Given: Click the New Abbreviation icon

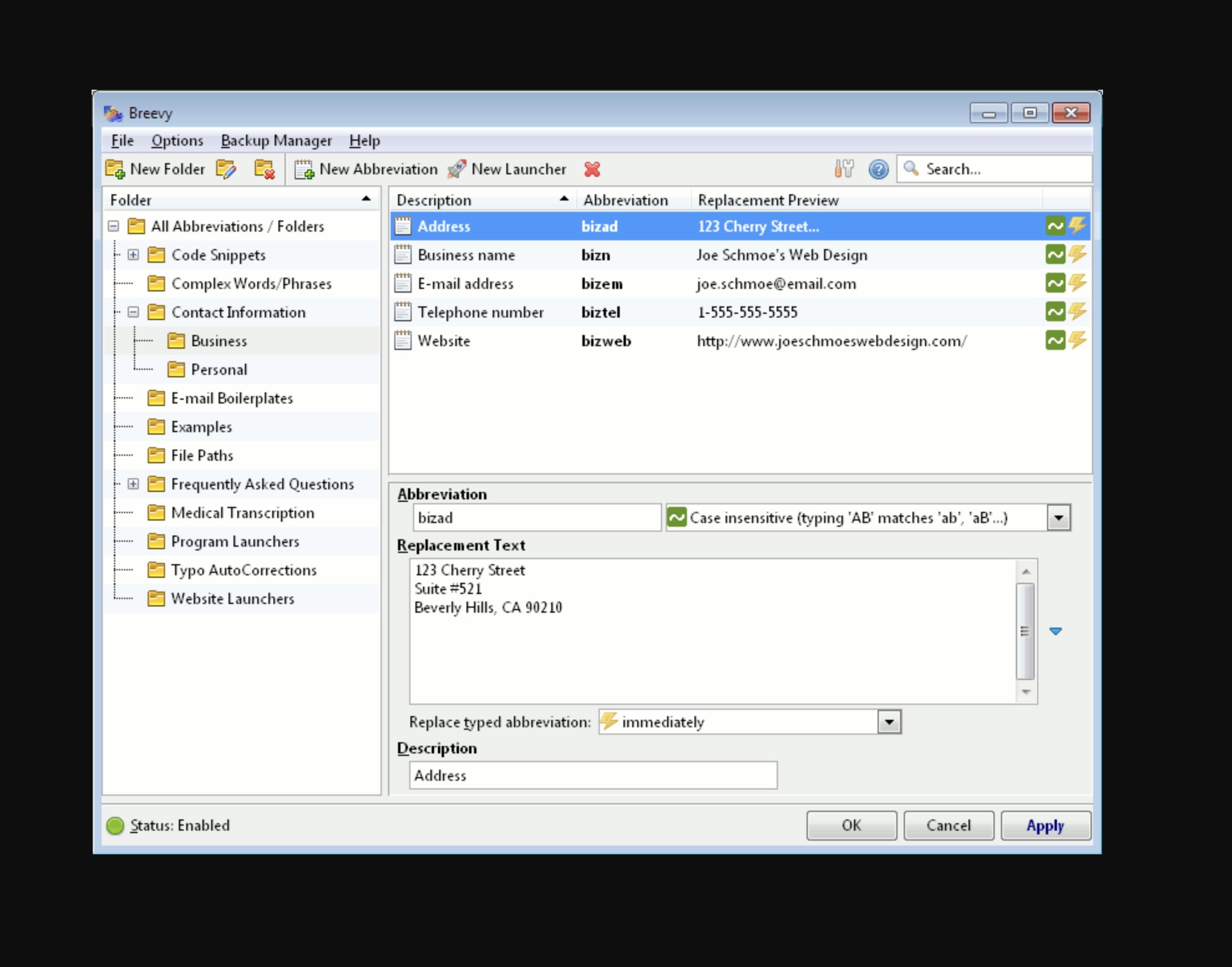Looking at the screenshot, I should pos(304,169).
